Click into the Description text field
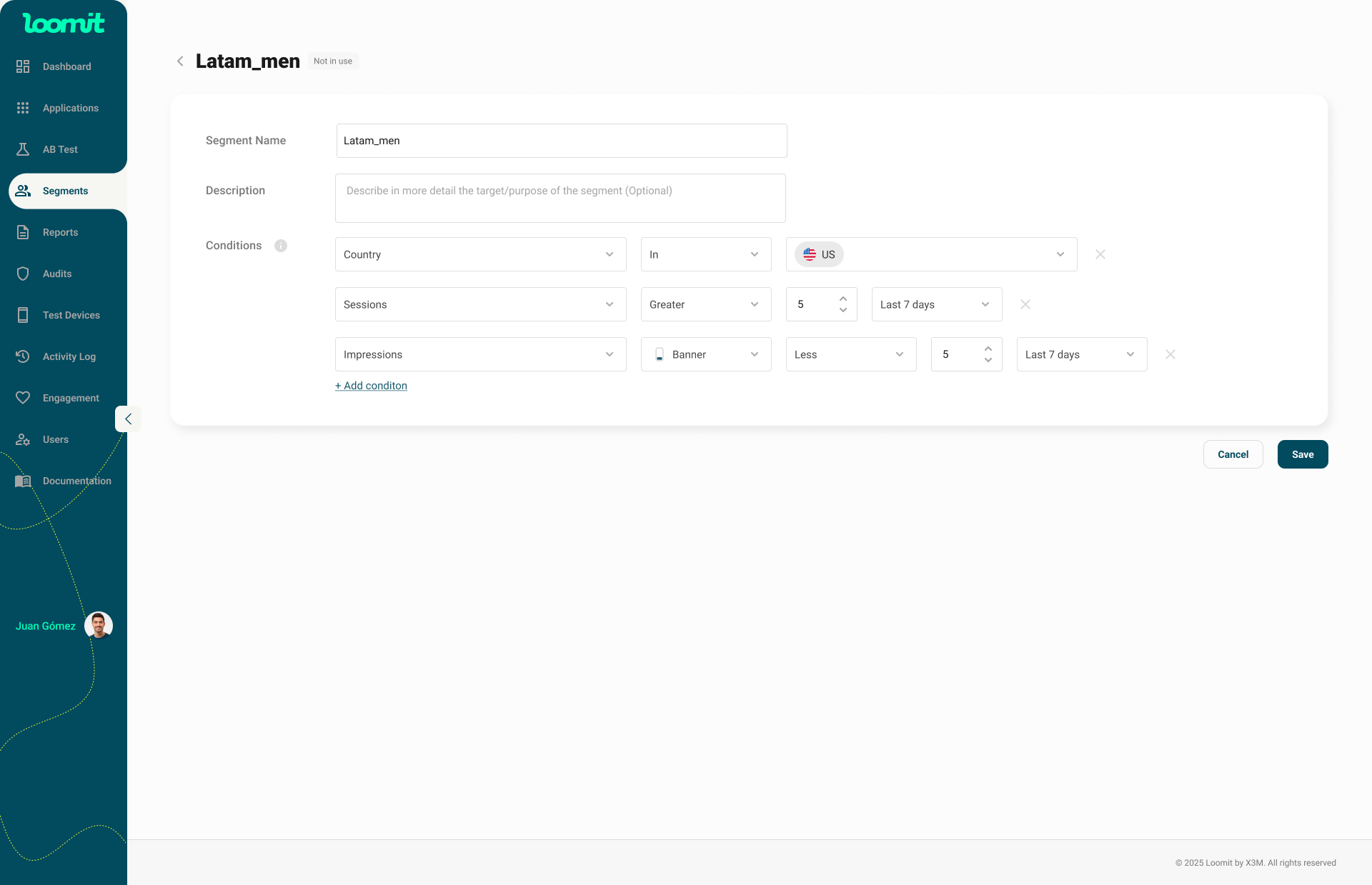This screenshot has height=885, width=1372. pyautogui.click(x=560, y=199)
